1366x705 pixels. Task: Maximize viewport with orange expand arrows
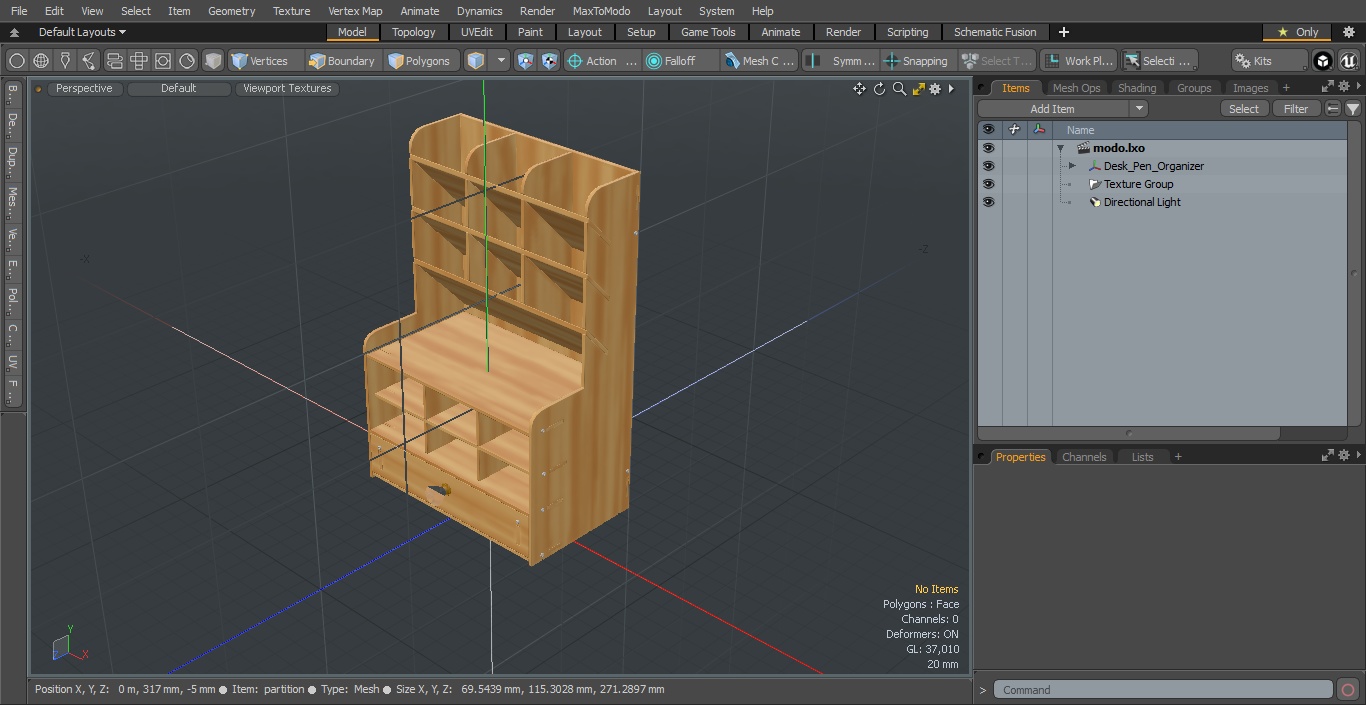tap(918, 89)
